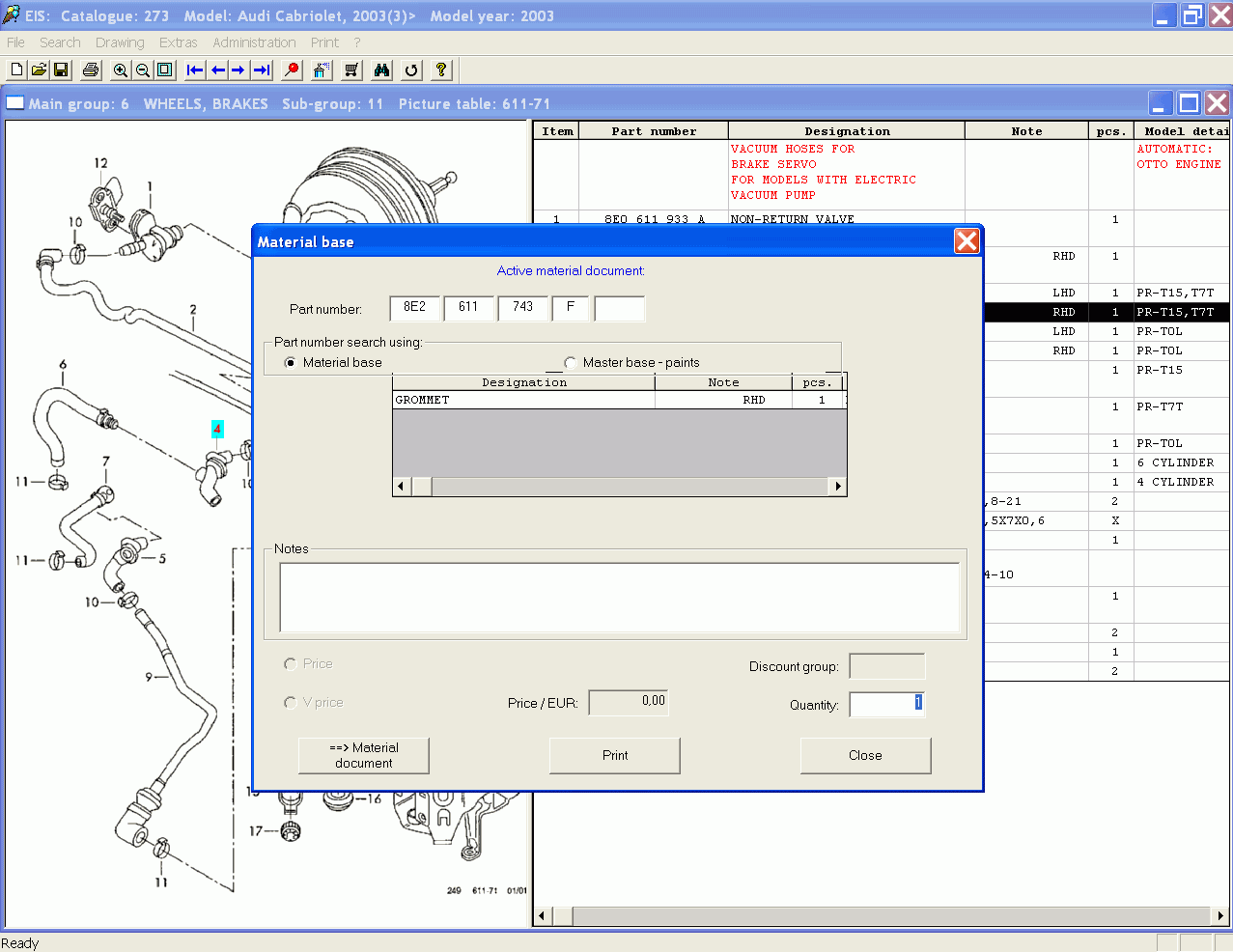Click the Print button in Material base dialog

point(615,755)
